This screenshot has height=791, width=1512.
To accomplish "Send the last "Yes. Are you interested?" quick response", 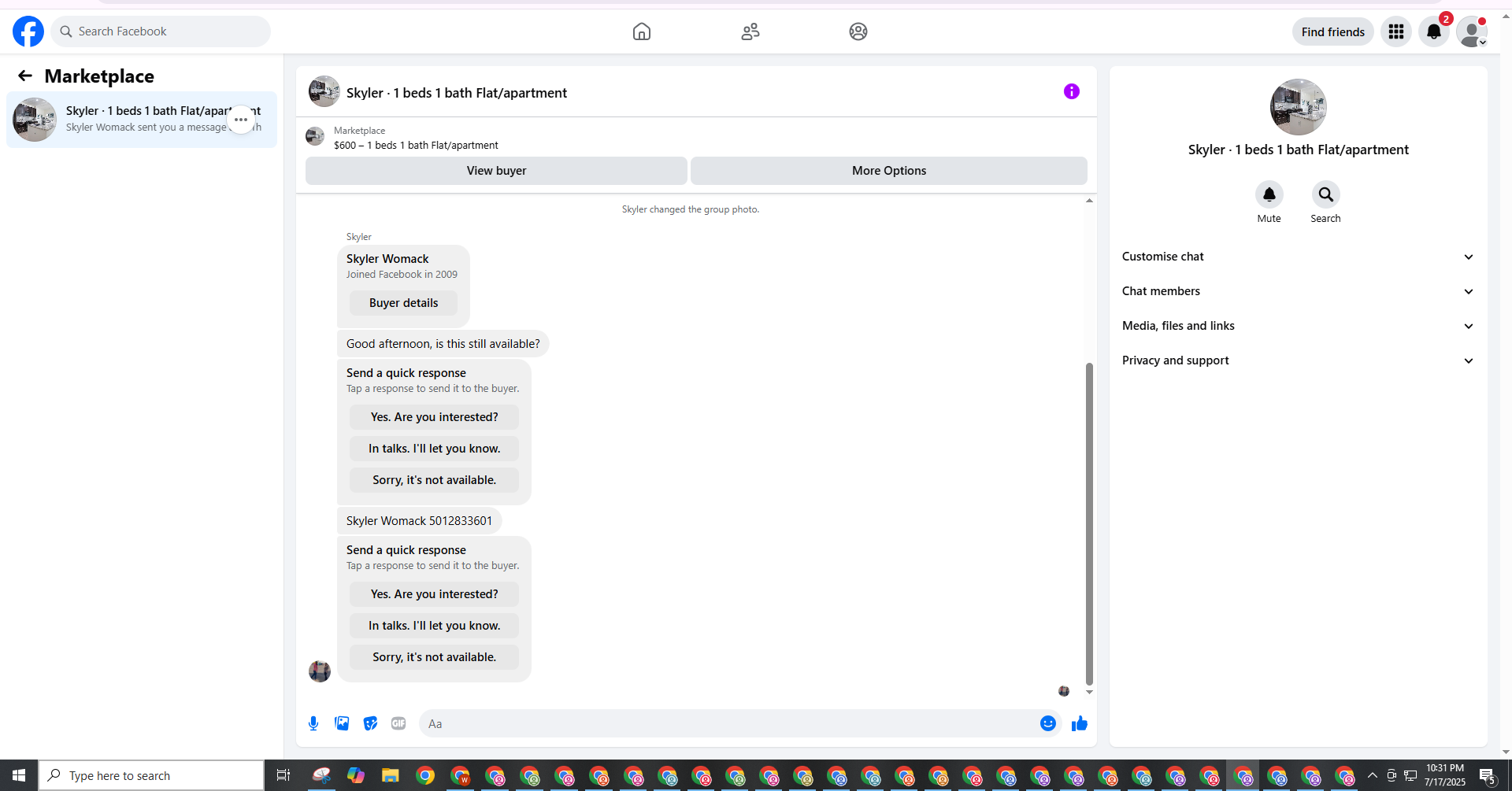I will [435, 594].
